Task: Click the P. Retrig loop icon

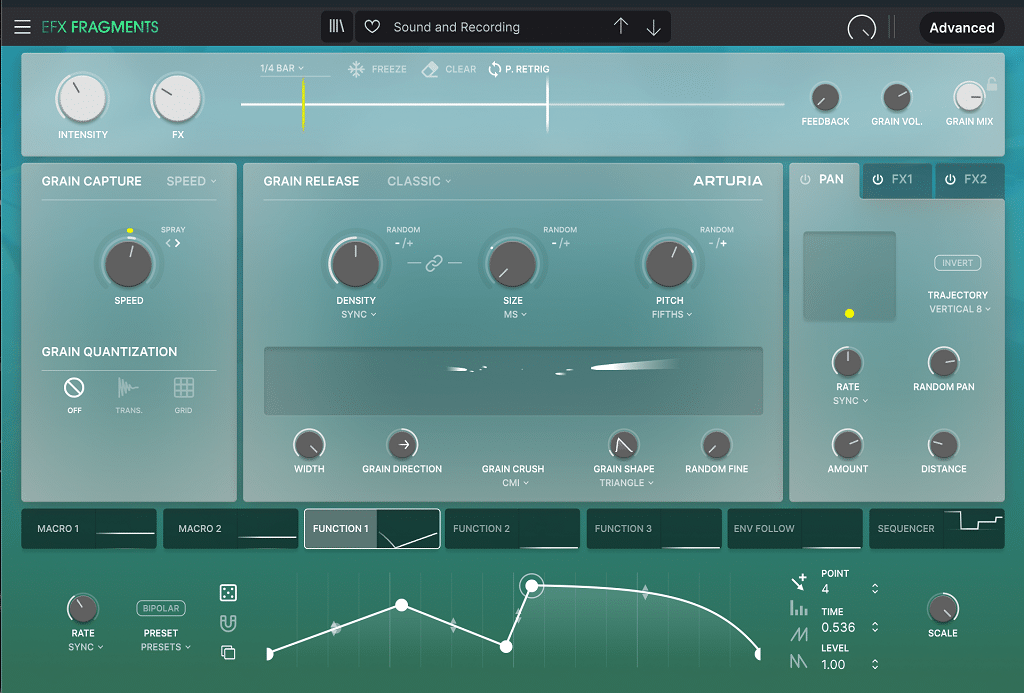Action: (495, 69)
